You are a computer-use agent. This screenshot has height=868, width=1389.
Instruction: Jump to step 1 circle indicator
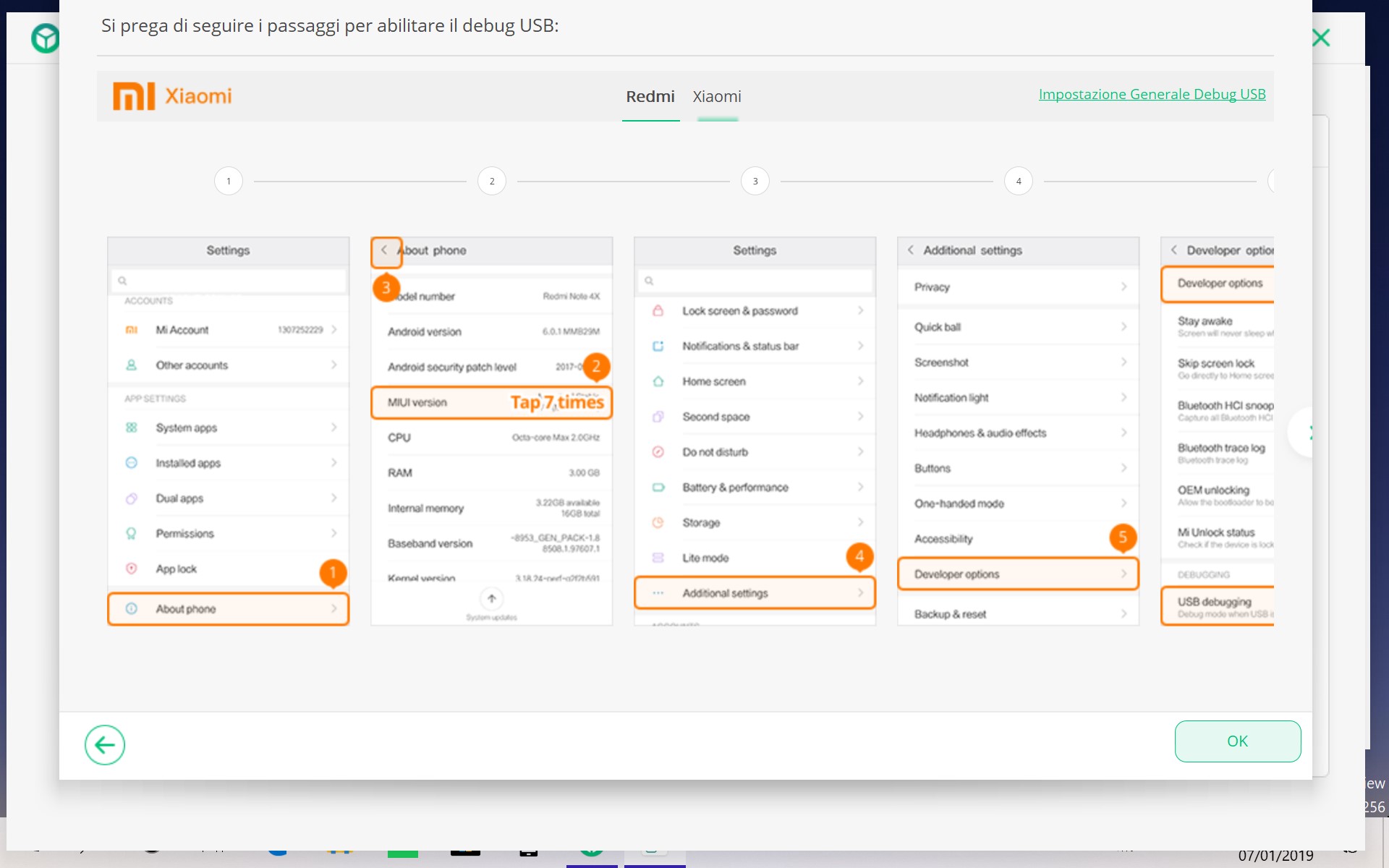click(229, 181)
